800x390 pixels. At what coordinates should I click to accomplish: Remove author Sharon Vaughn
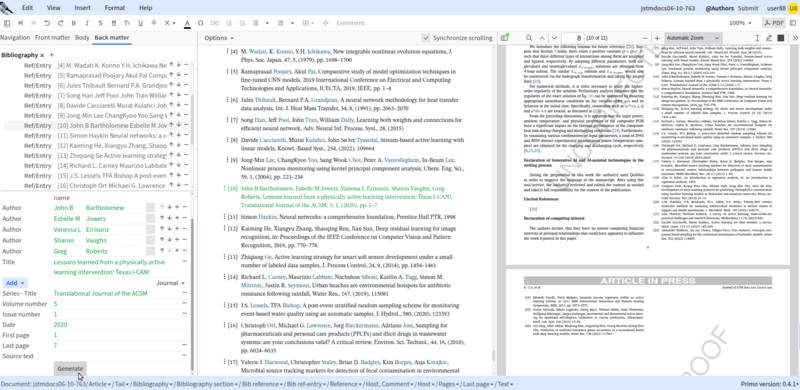point(184,240)
